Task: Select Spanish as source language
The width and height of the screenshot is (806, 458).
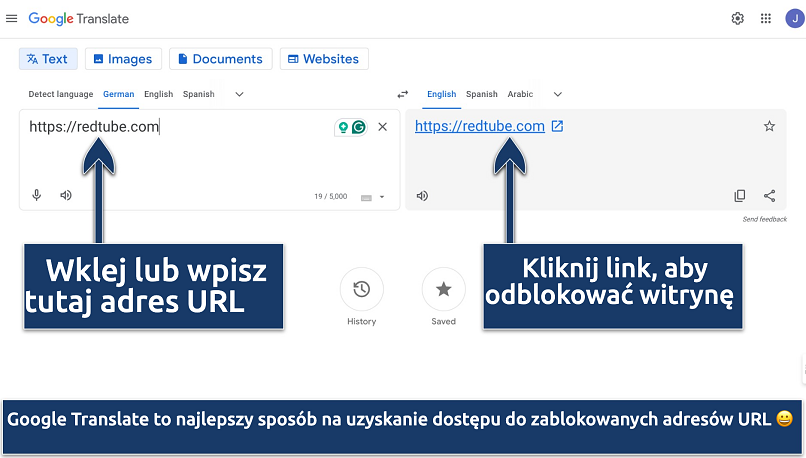Action: [x=198, y=94]
